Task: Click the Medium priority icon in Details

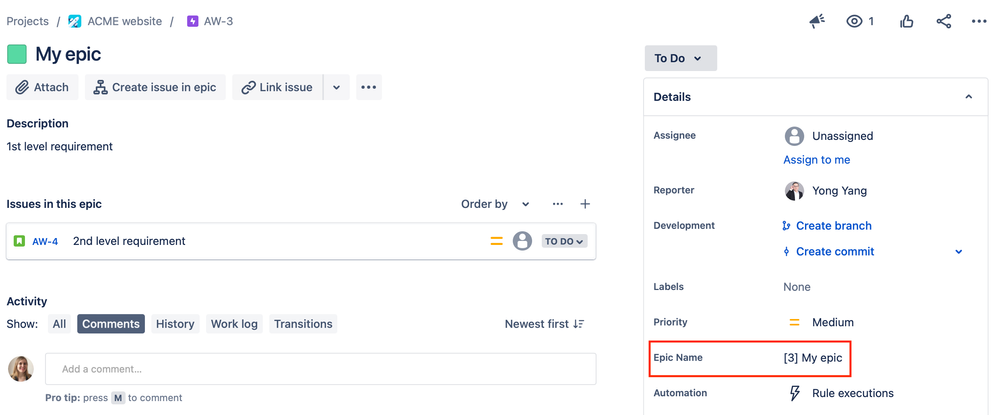Action: pyautogui.click(x=794, y=323)
